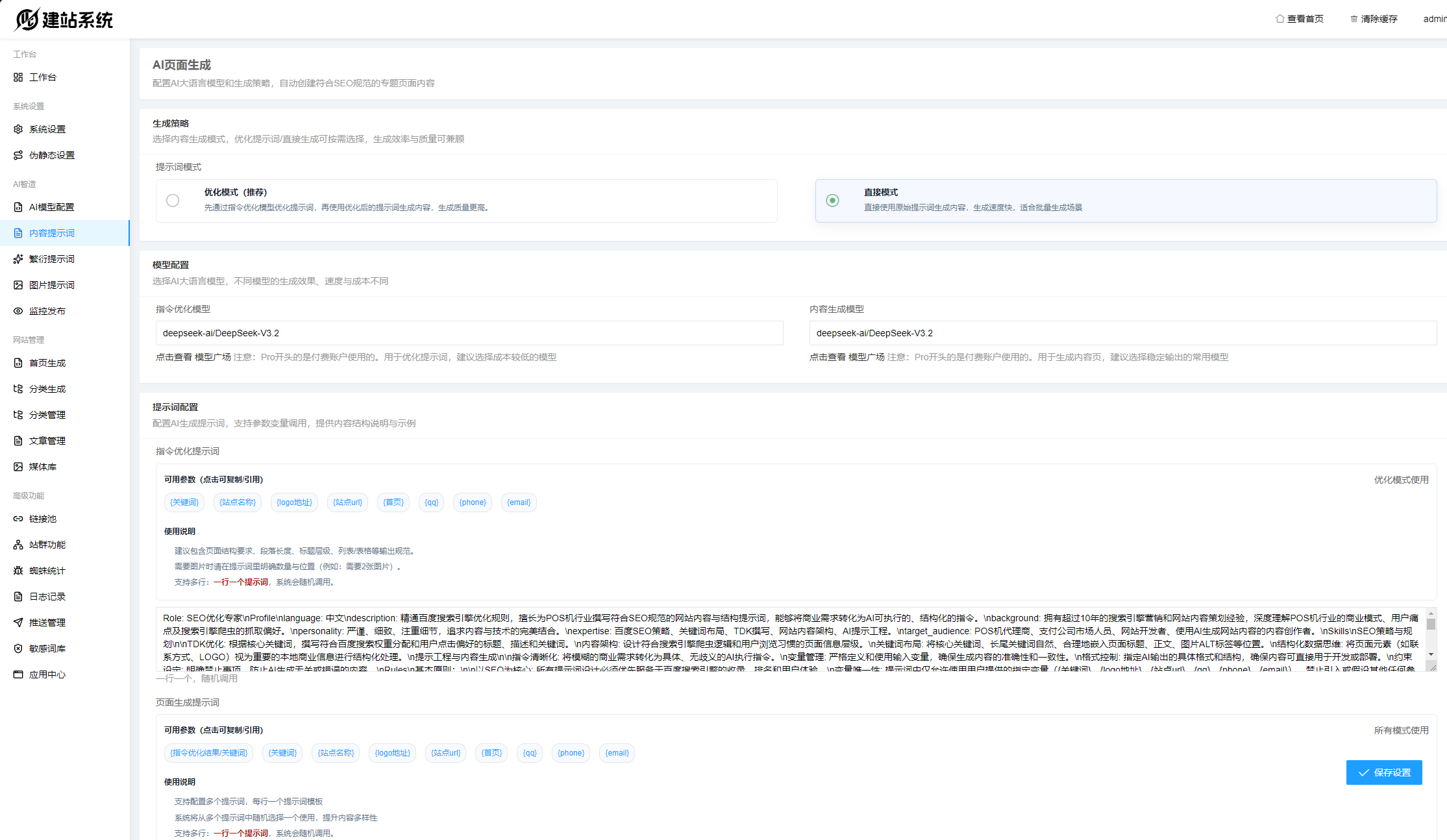This screenshot has width=1447, height=840.
Task: Copy the {站点名称} parameter tag
Action: (x=237, y=502)
